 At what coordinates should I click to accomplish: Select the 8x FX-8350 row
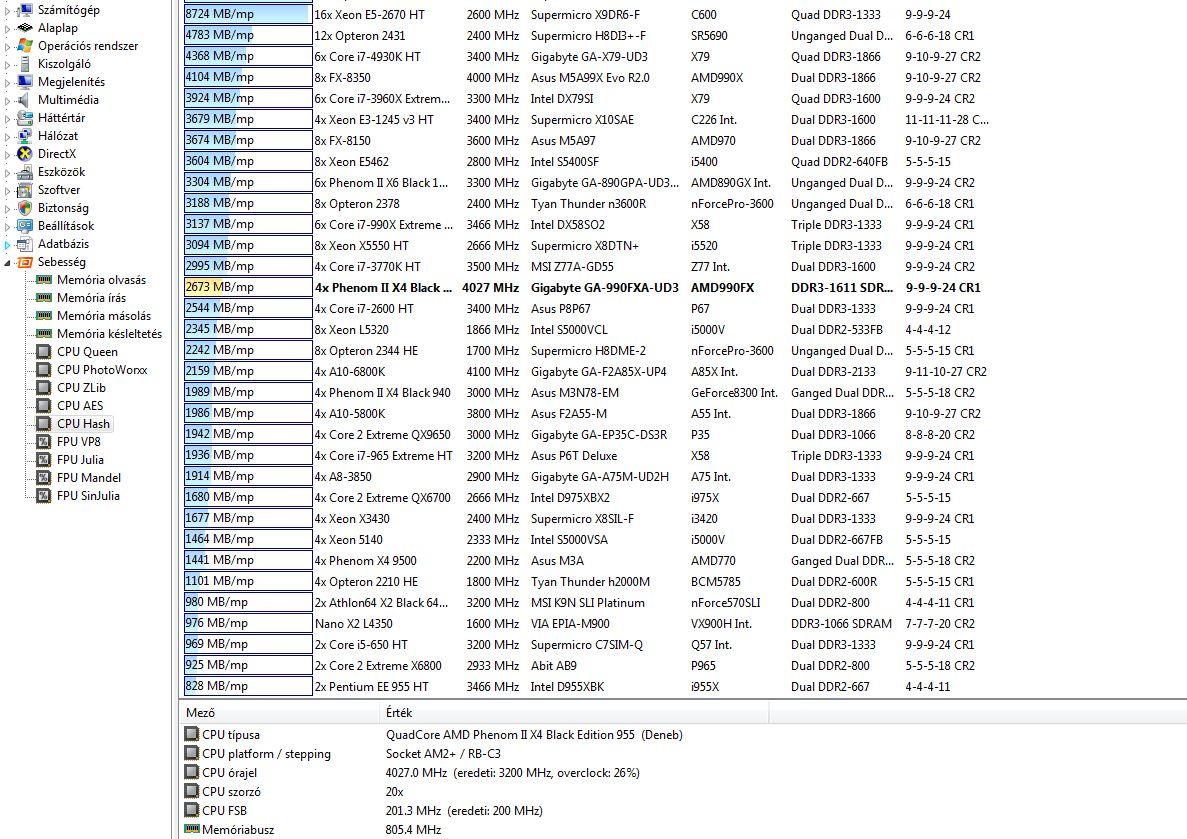[x=587, y=77]
